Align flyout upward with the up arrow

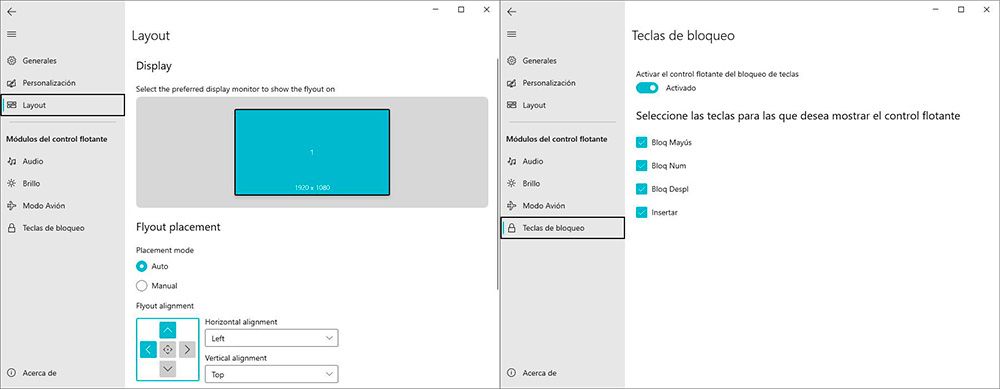click(168, 330)
